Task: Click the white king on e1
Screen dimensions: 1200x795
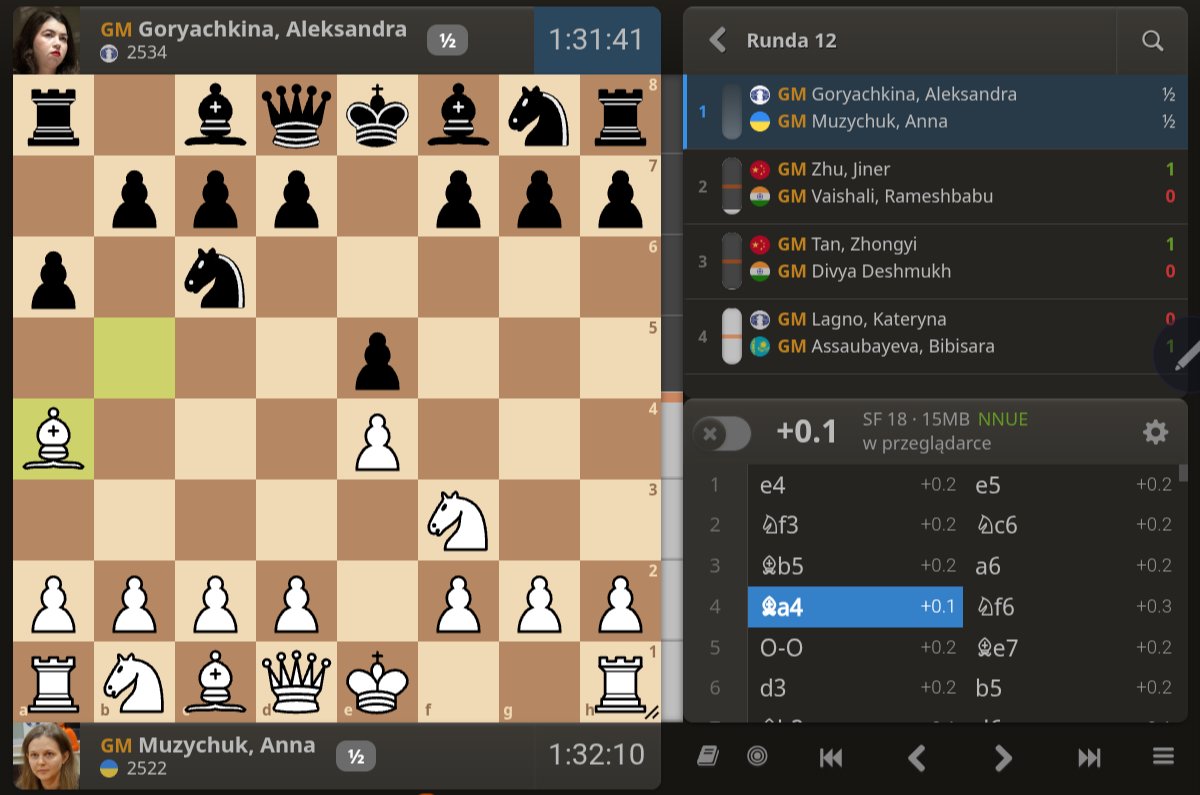Action: (377, 682)
